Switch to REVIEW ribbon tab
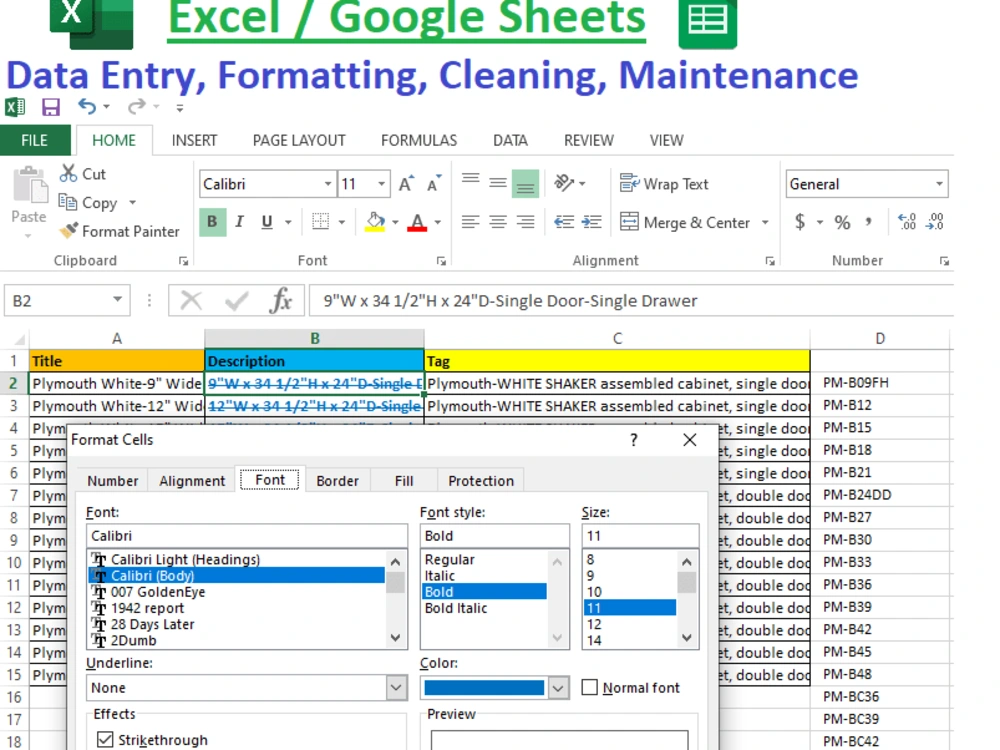Image resolution: width=1000 pixels, height=750 pixels. [589, 140]
